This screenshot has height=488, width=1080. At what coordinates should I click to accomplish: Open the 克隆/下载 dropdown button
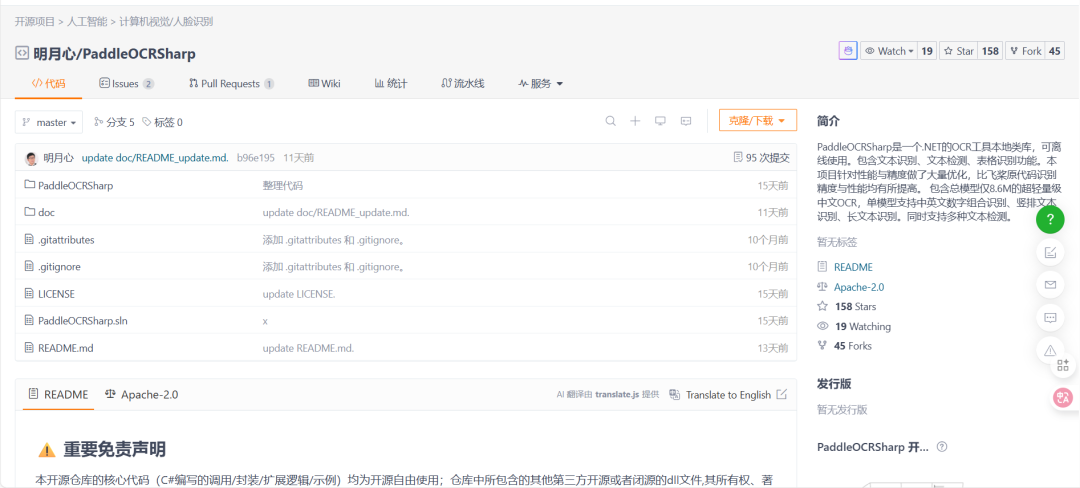point(757,121)
